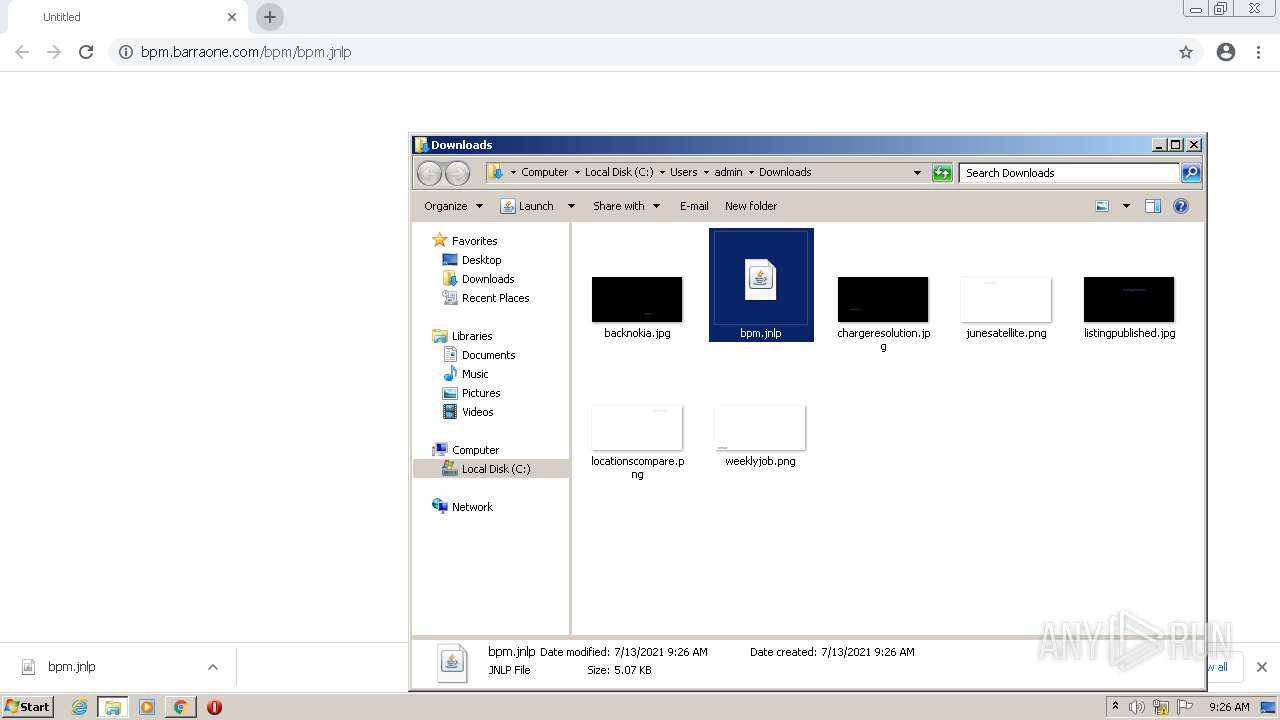Screen dimensions: 1280x720
Task: Click the Windows Explorer taskbar icon
Action: click(x=113, y=707)
